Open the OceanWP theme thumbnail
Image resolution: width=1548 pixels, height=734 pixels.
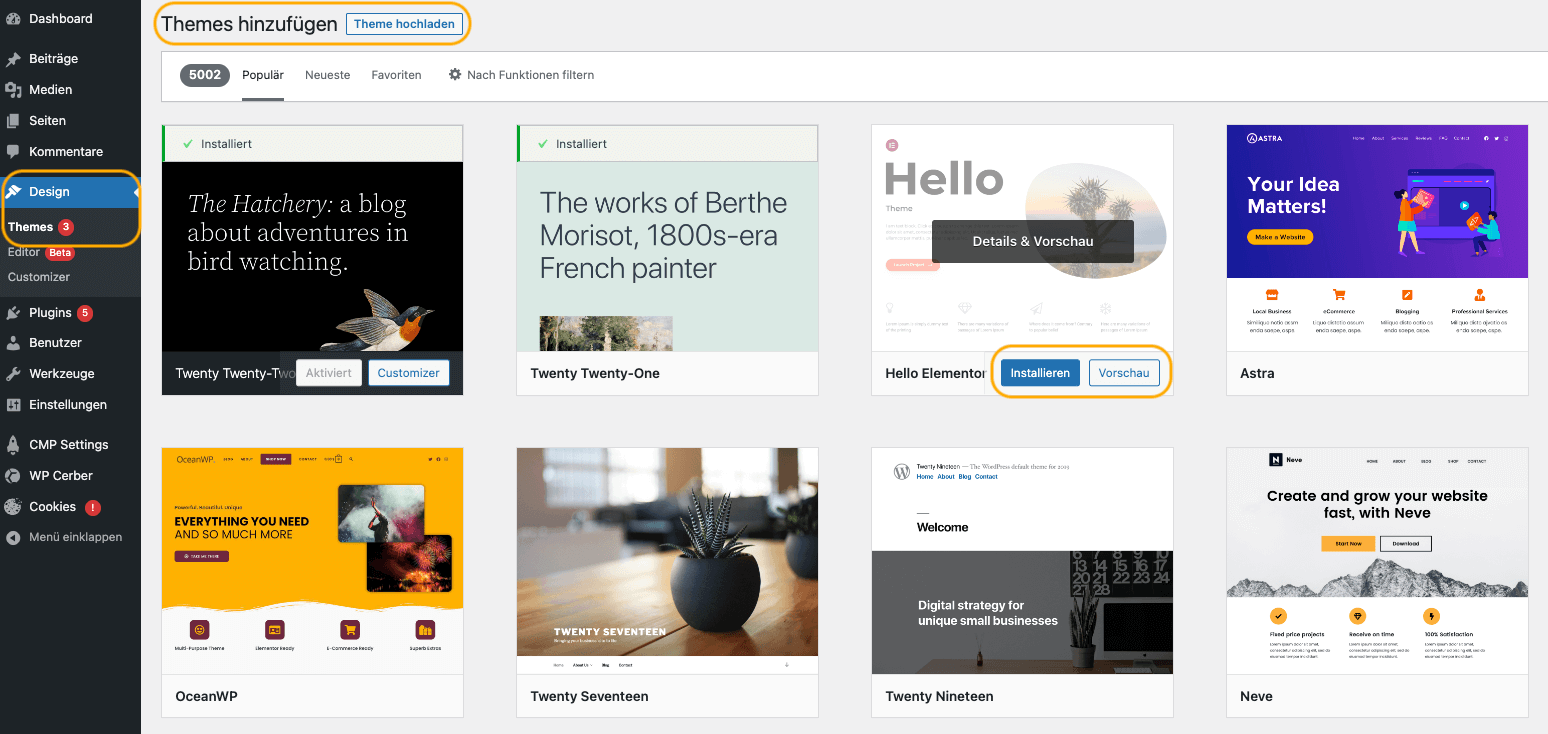[x=312, y=561]
